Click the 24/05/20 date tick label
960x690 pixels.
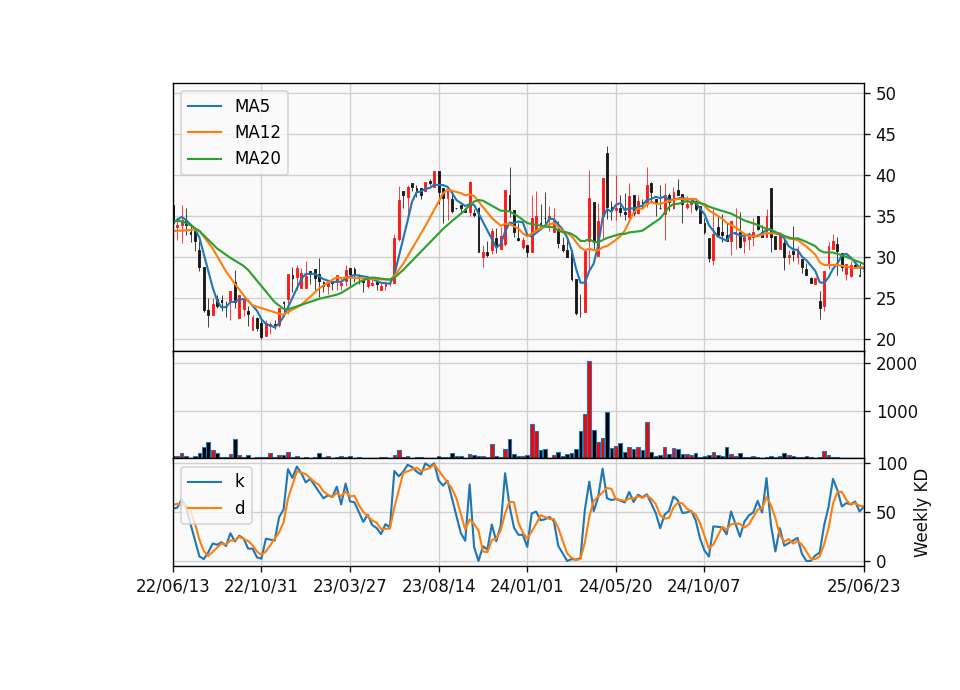point(615,586)
